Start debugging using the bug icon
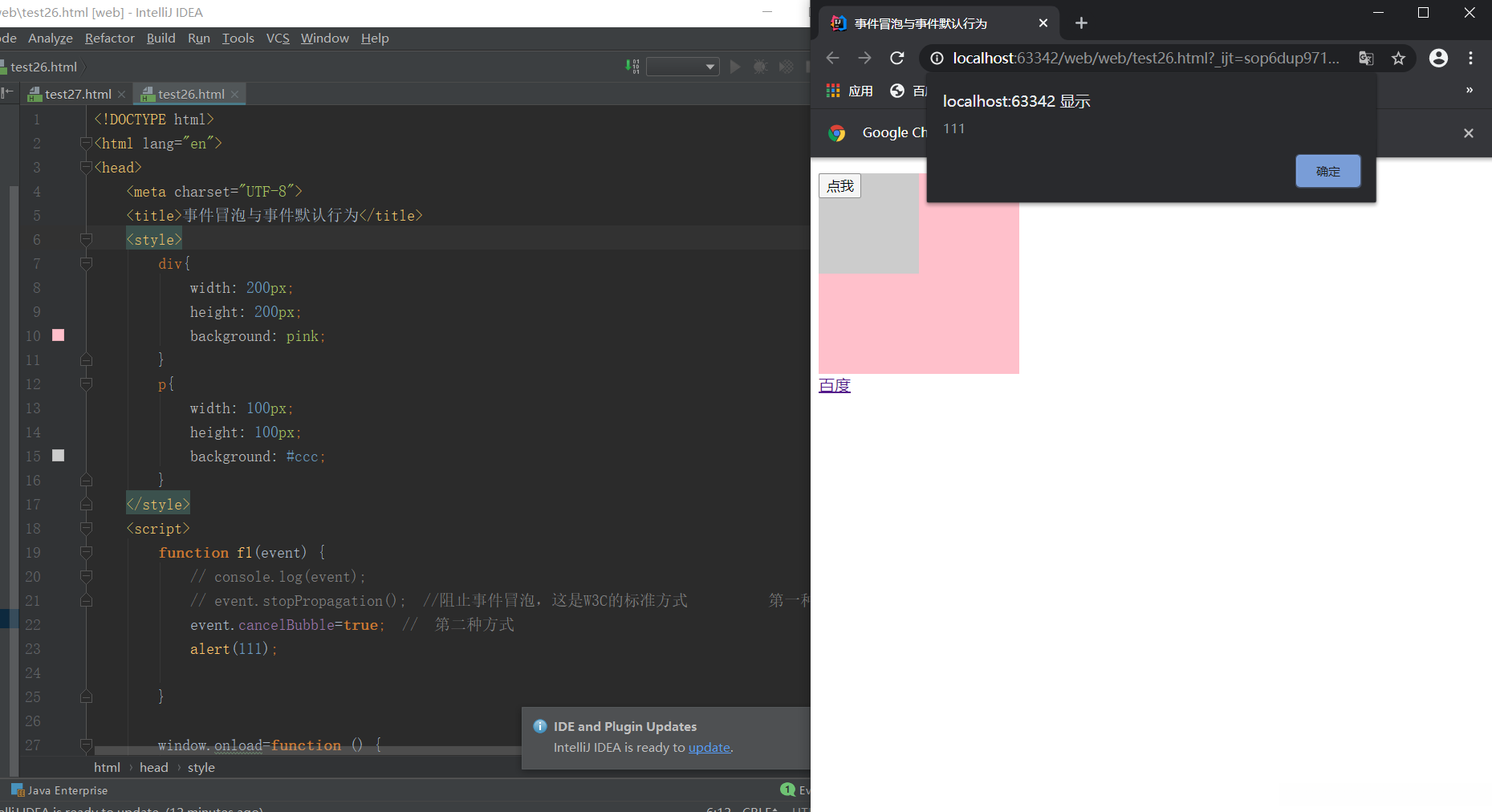The image size is (1492, 812). (x=760, y=66)
